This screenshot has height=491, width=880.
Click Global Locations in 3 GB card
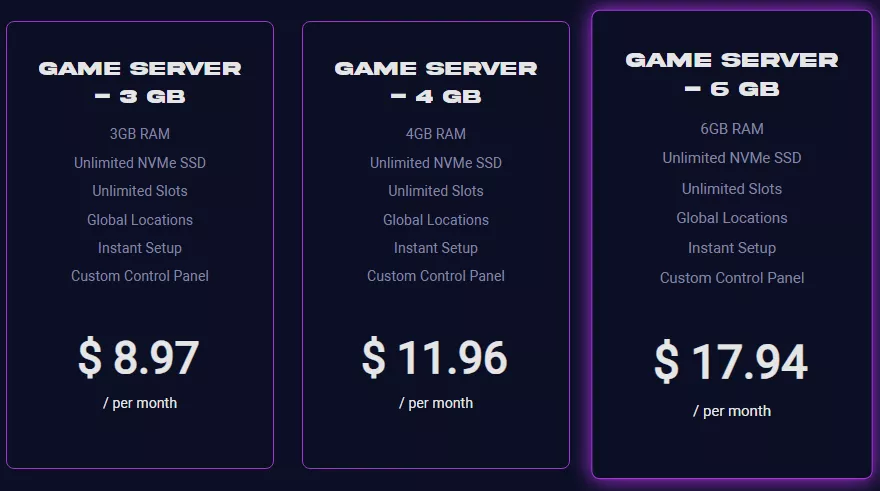[x=140, y=220]
